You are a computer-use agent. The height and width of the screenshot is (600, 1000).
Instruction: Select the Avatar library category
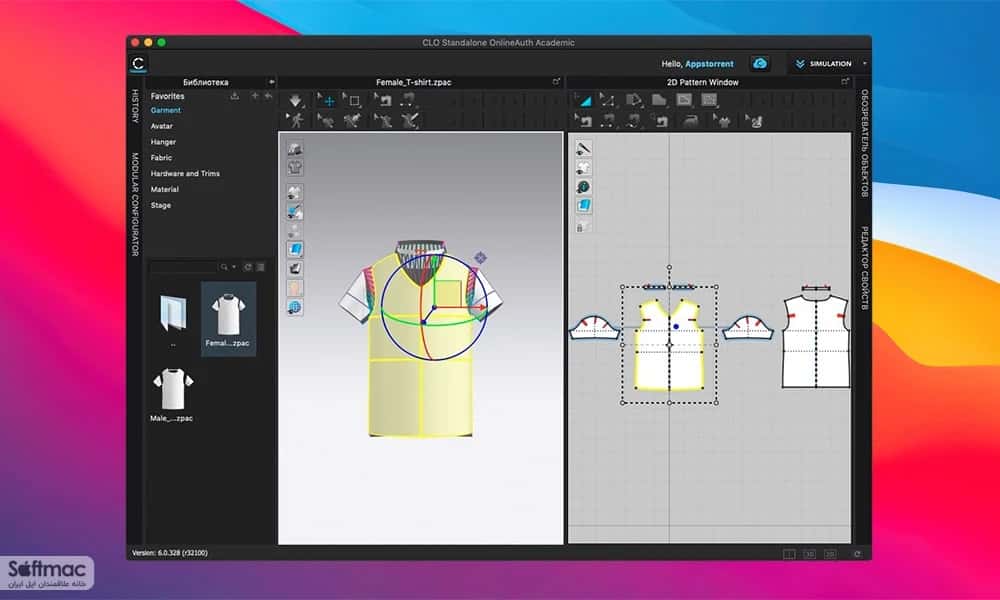tap(161, 126)
